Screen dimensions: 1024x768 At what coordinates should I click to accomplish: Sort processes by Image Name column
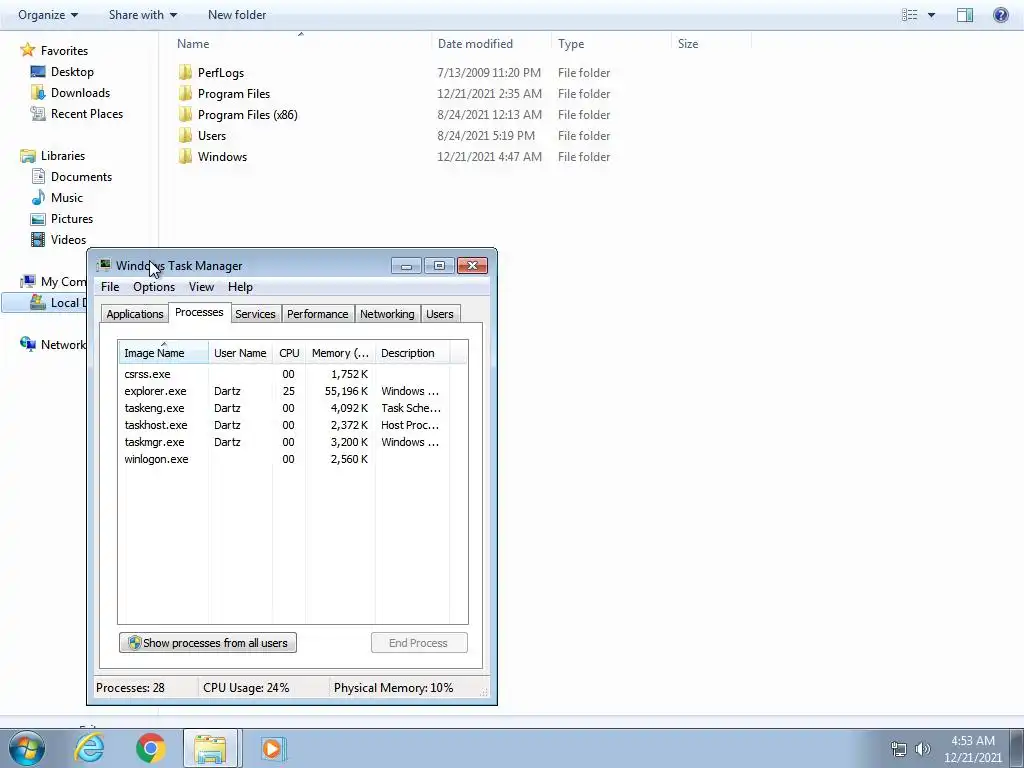pyautogui.click(x=163, y=353)
